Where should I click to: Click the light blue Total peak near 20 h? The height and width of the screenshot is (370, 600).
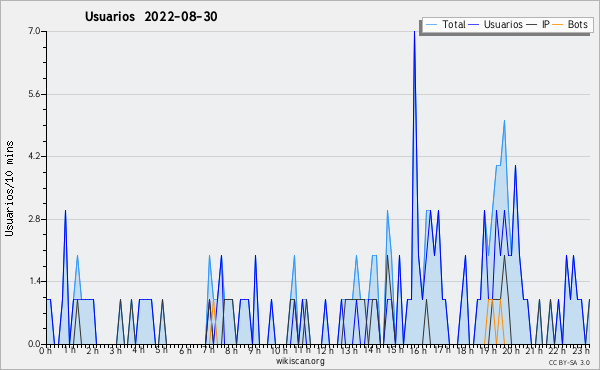[504, 121]
